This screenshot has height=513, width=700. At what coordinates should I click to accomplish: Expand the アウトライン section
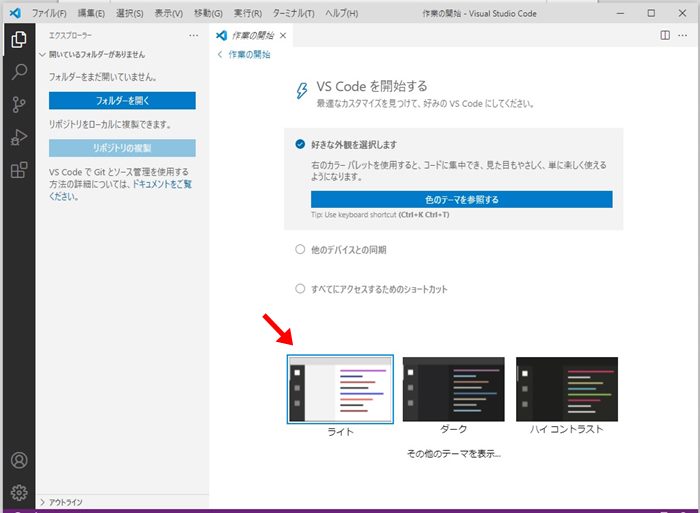coord(62,502)
